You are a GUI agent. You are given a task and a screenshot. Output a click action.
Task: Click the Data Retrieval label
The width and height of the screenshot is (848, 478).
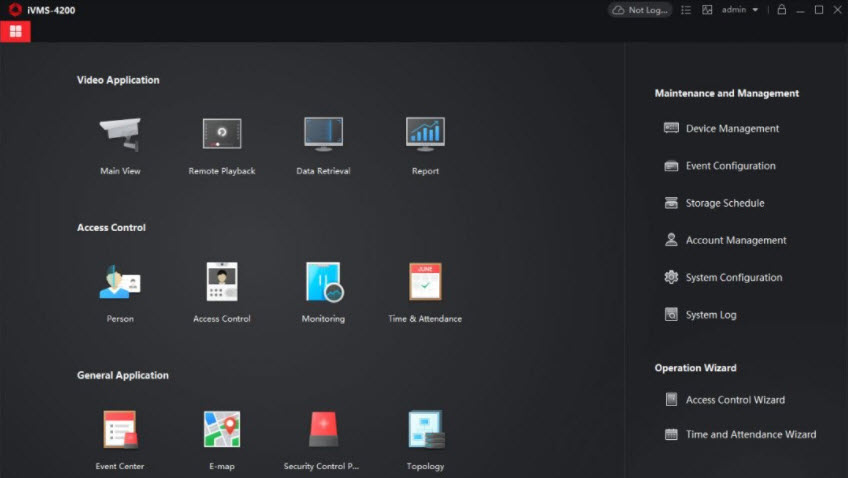323,171
